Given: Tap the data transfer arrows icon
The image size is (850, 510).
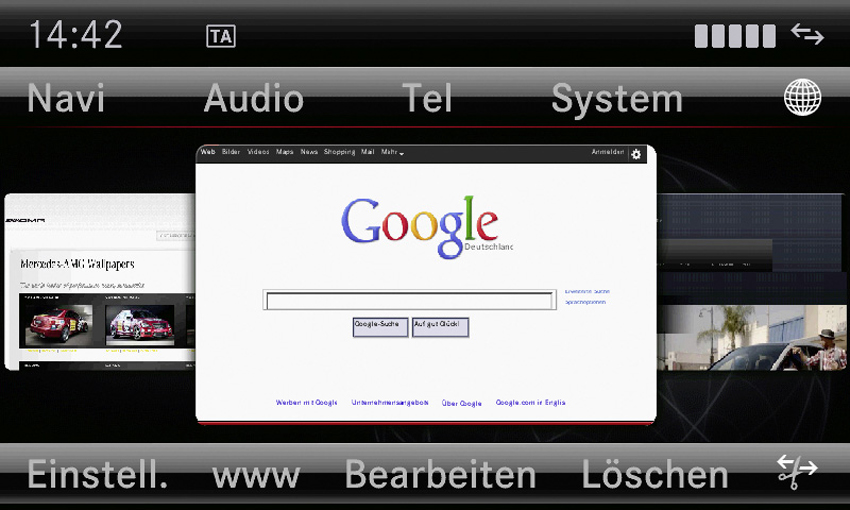Looking at the screenshot, I should (x=807, y=34).
